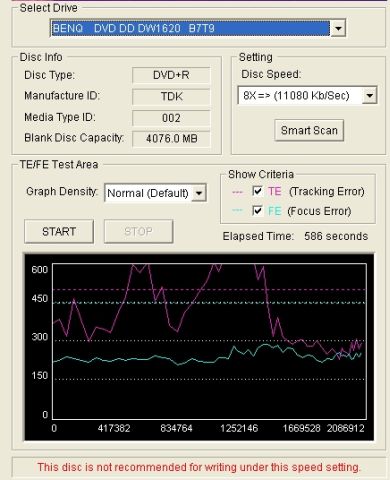Click the 'Elapsed Time:' label
The width and height of the screenshot is (390, 480).
pyautogui.click(x=258, y=236)
